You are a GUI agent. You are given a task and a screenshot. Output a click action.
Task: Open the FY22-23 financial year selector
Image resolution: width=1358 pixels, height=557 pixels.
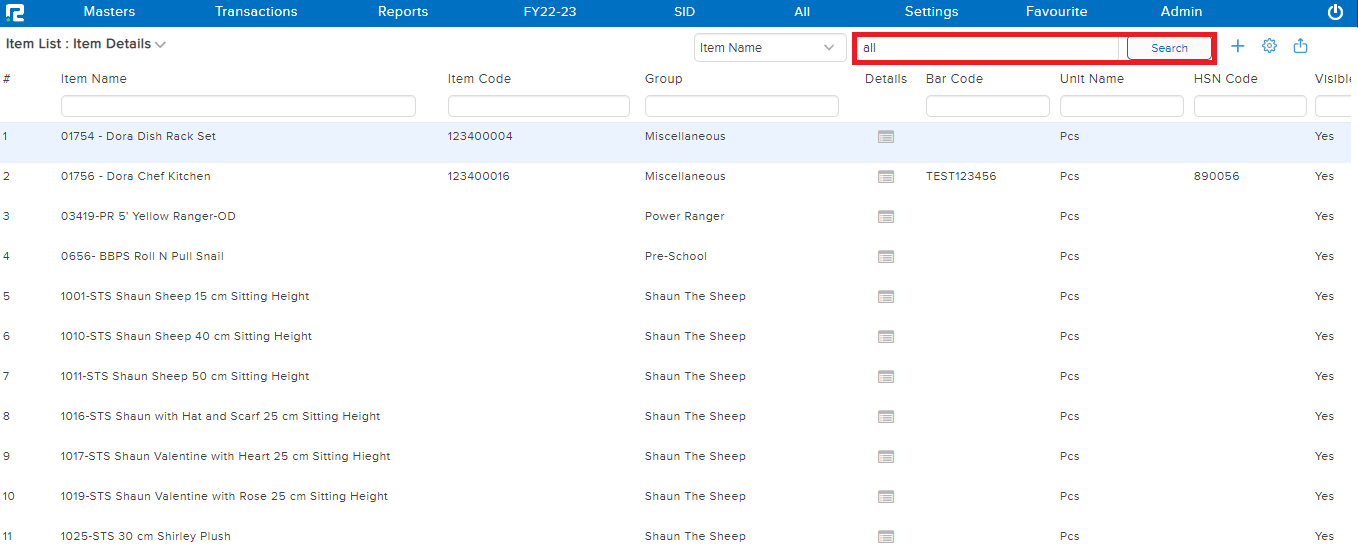549,12
